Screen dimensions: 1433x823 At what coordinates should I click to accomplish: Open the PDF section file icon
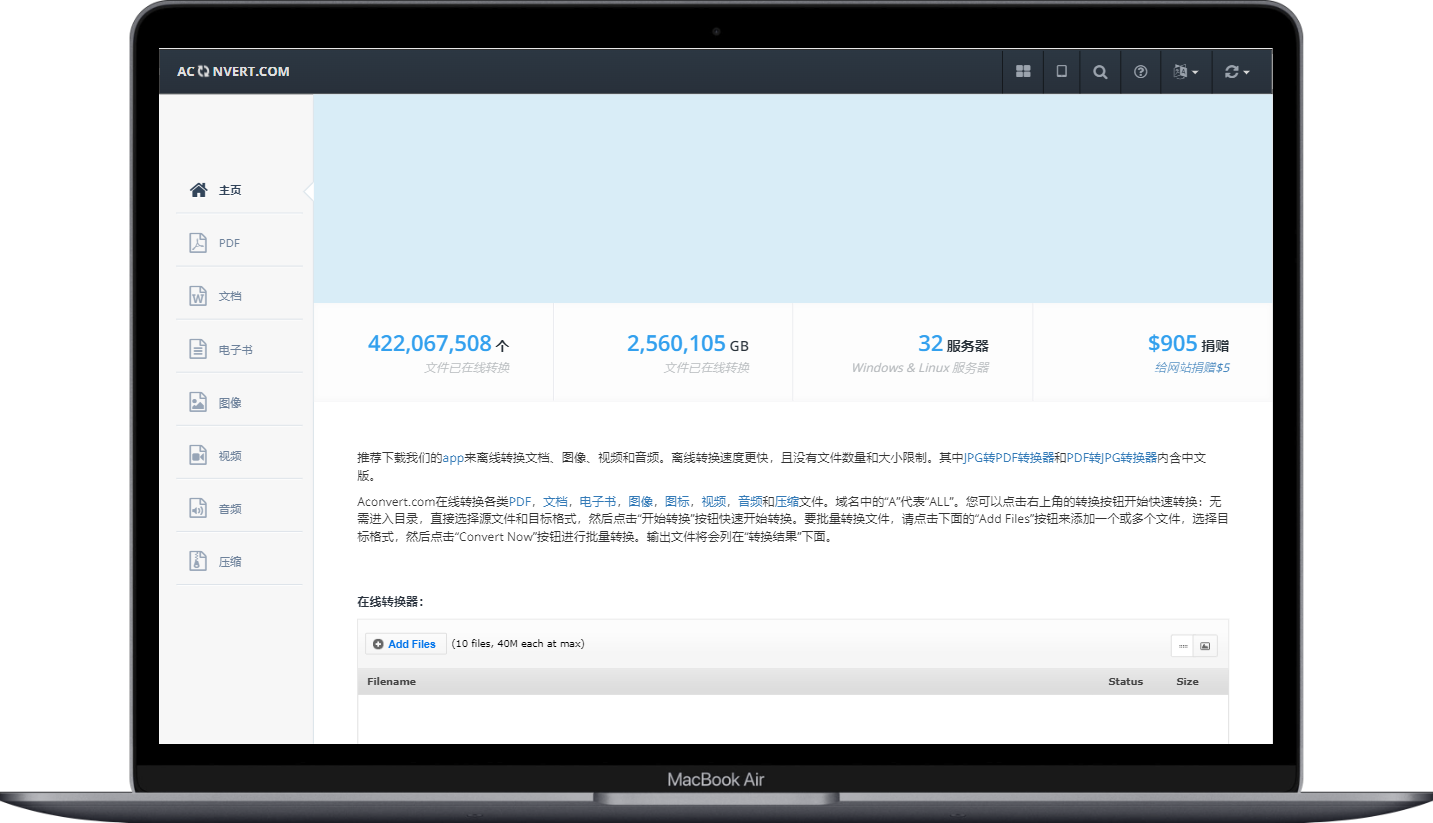point(198,243)
